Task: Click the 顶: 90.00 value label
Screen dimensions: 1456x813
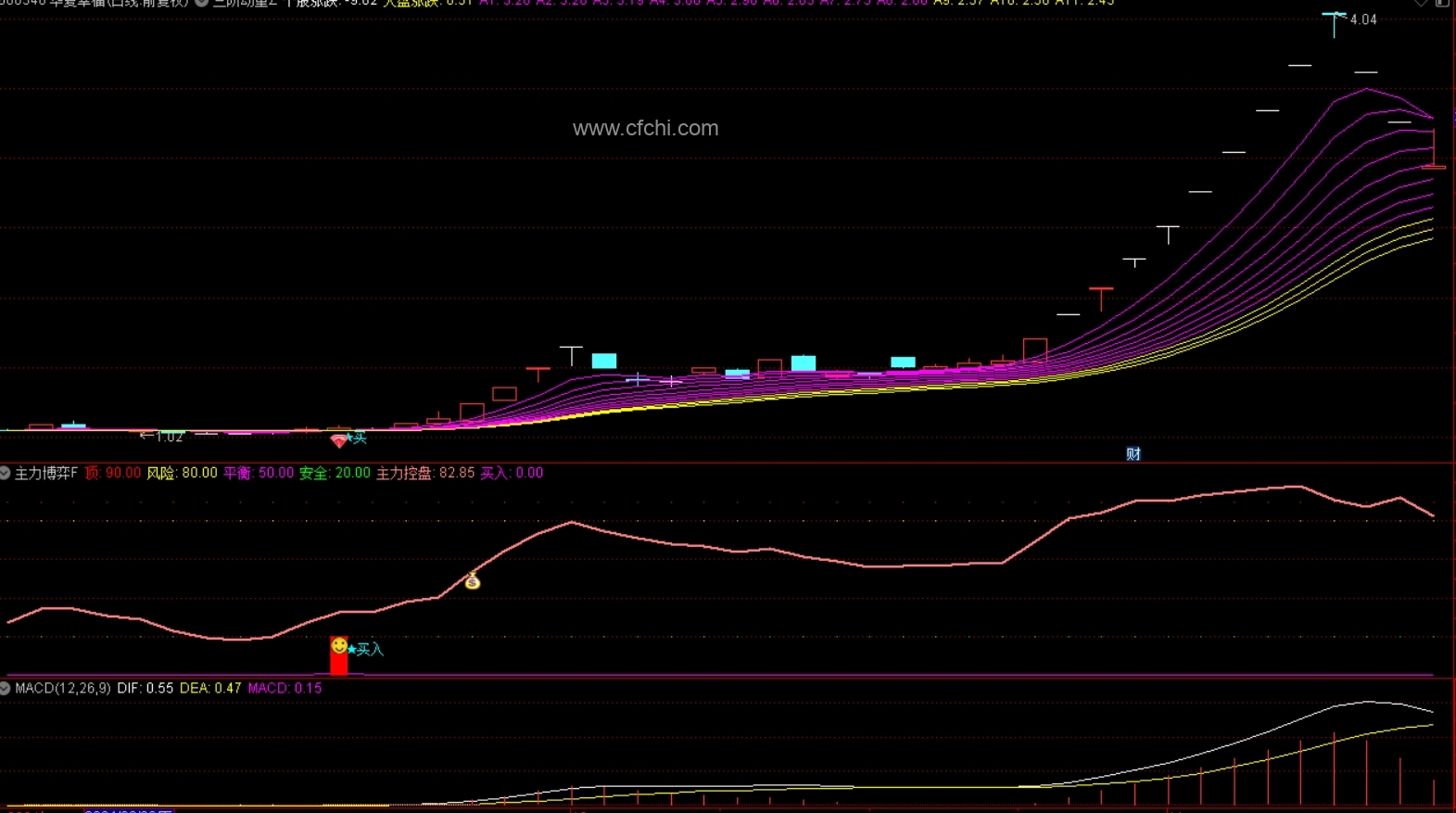Action: coord(112,473)
